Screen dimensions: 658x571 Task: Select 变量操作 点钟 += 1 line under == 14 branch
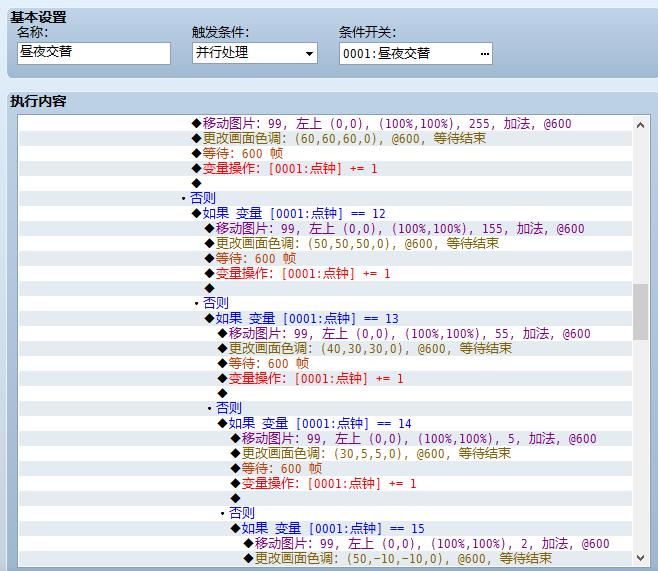click(x=326, y=483)
